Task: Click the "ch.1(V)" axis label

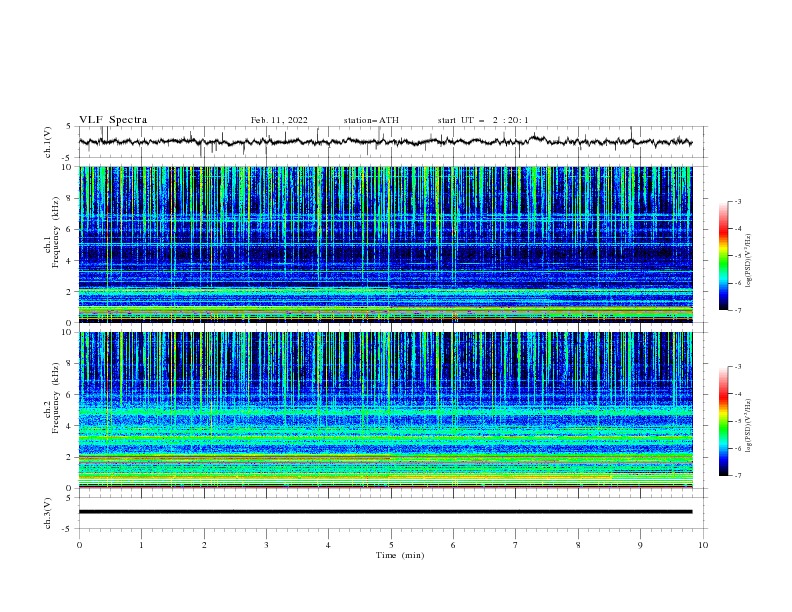Action: (48, 142)
